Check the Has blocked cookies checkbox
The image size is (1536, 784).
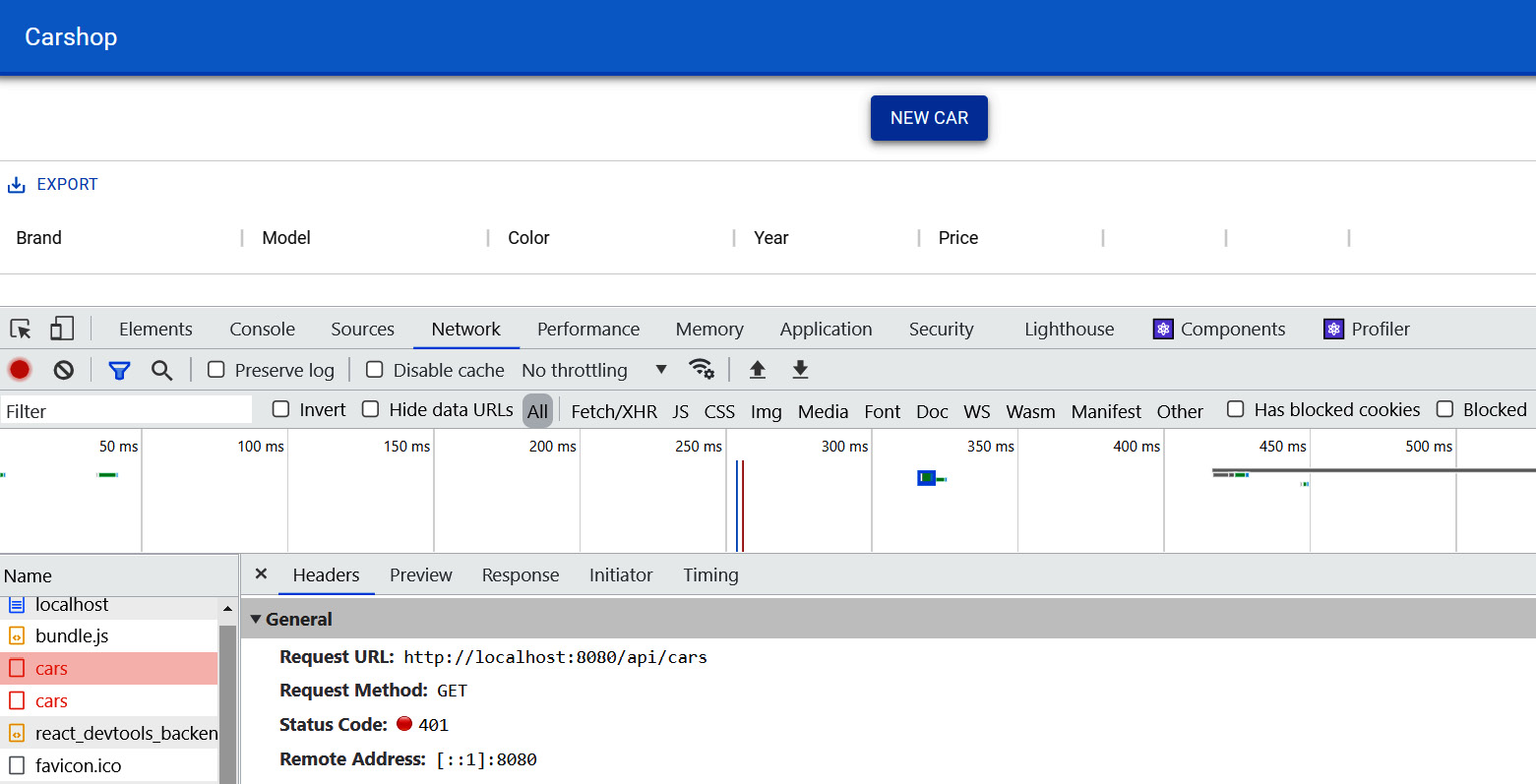click(1236, 409)
